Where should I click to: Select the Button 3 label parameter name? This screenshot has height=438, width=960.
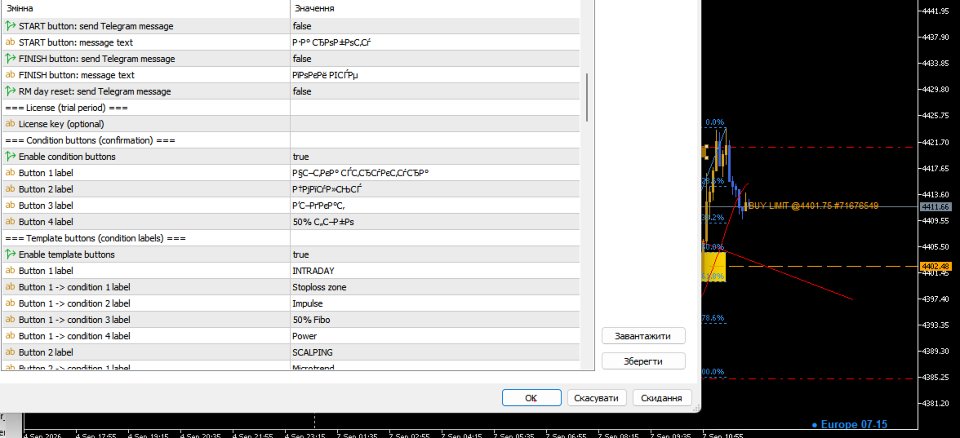click(x=46, y=205)
